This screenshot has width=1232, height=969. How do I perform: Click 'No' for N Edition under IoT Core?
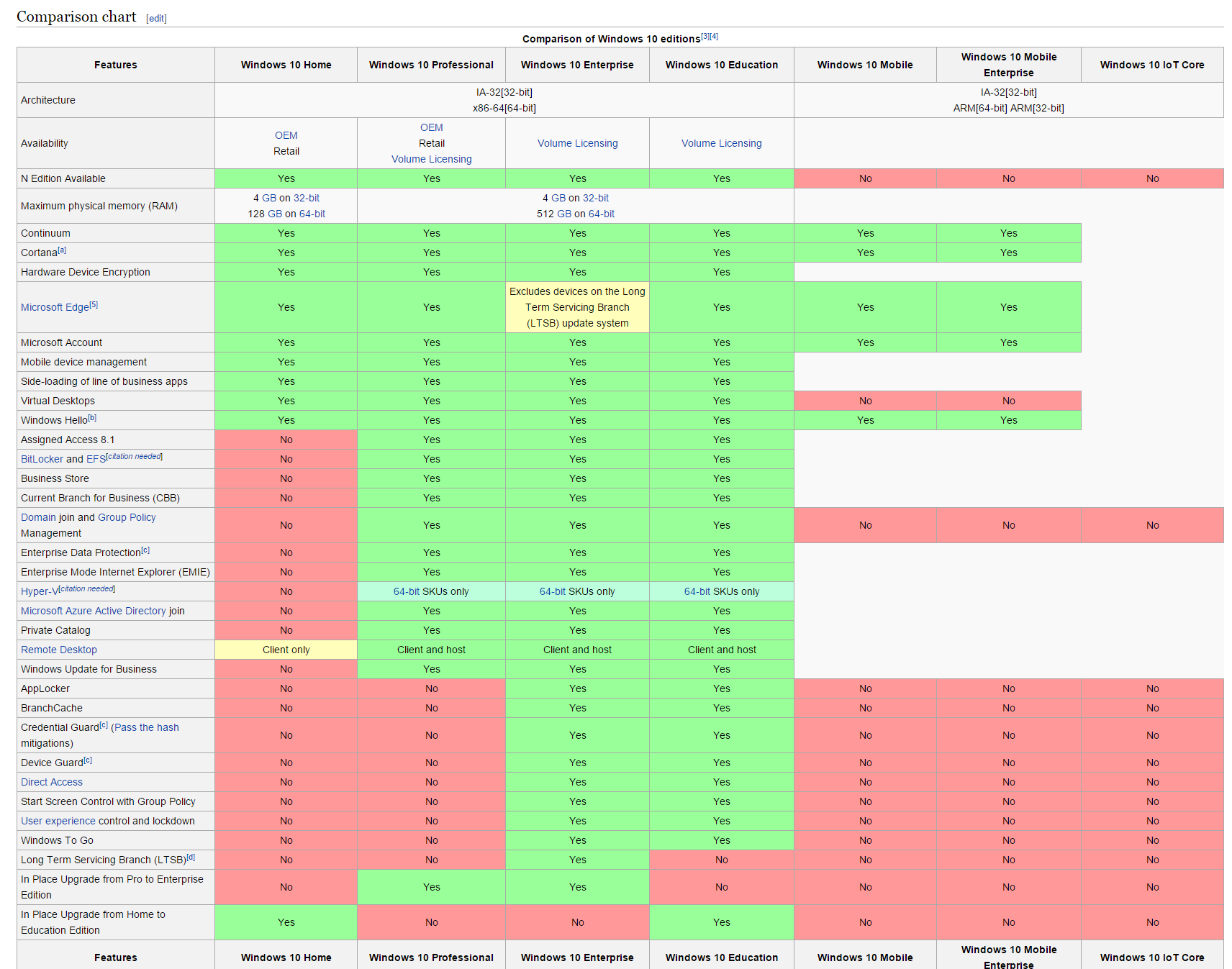click(1152, 178)
